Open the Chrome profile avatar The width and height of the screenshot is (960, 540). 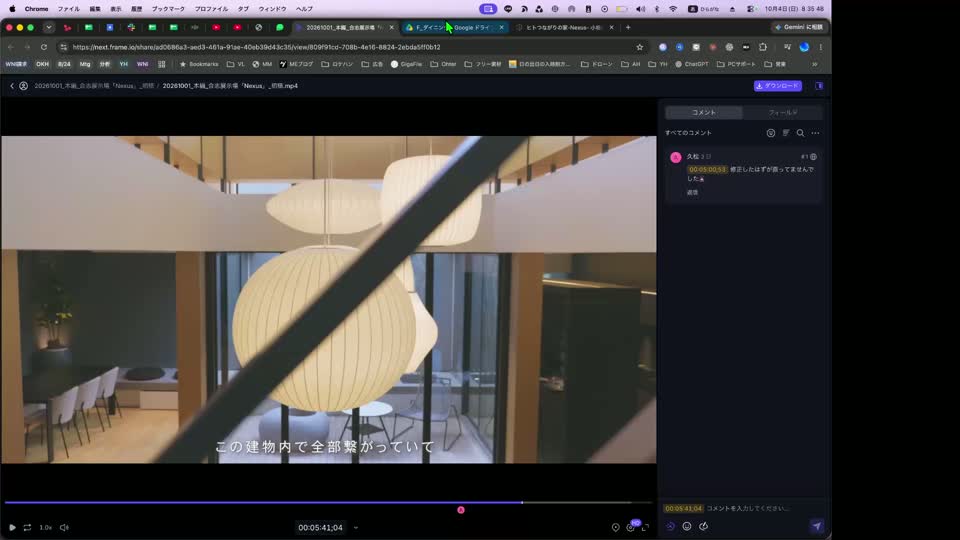[x=804, y=47]
